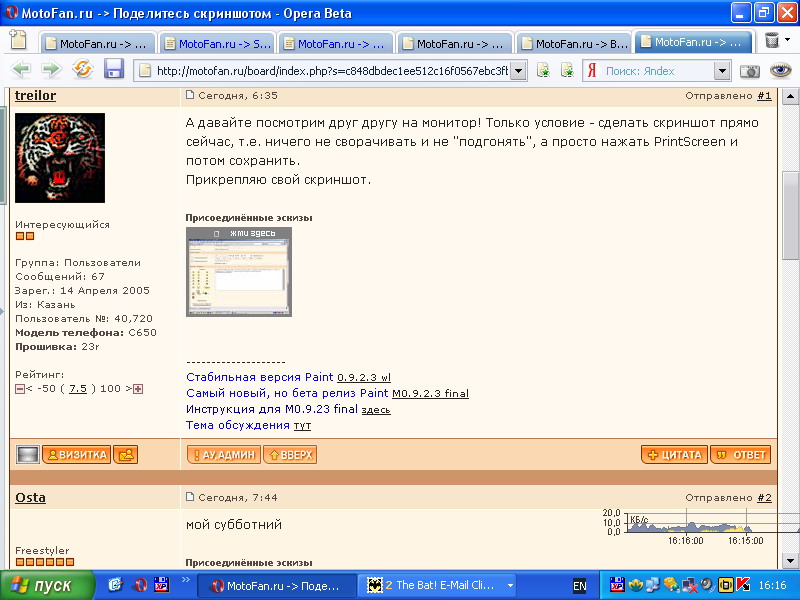Select the active last MotoFan.ru tab
The image size is (800, 600).
693,42
